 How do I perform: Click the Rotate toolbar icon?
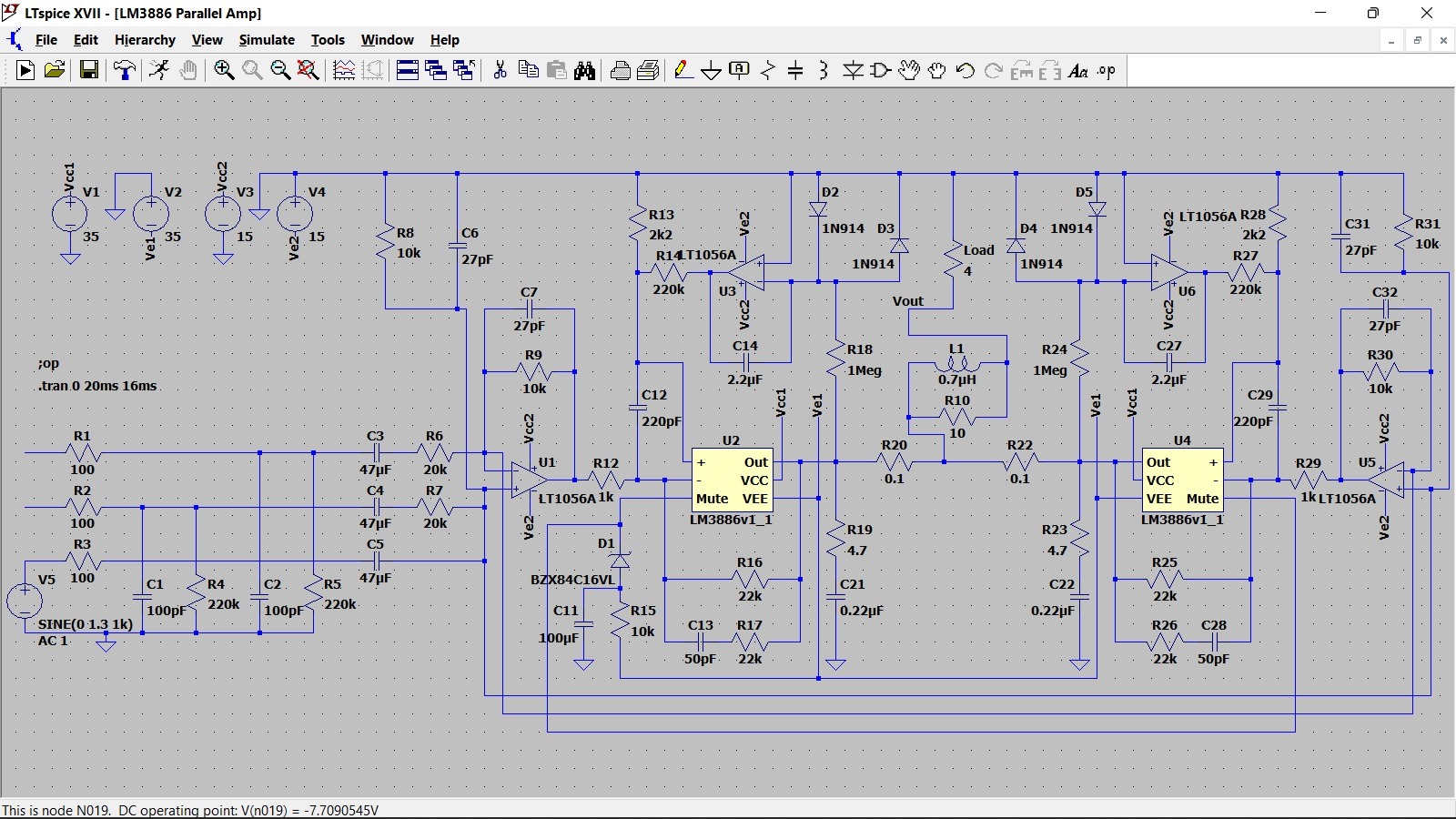pos(1022,70)
